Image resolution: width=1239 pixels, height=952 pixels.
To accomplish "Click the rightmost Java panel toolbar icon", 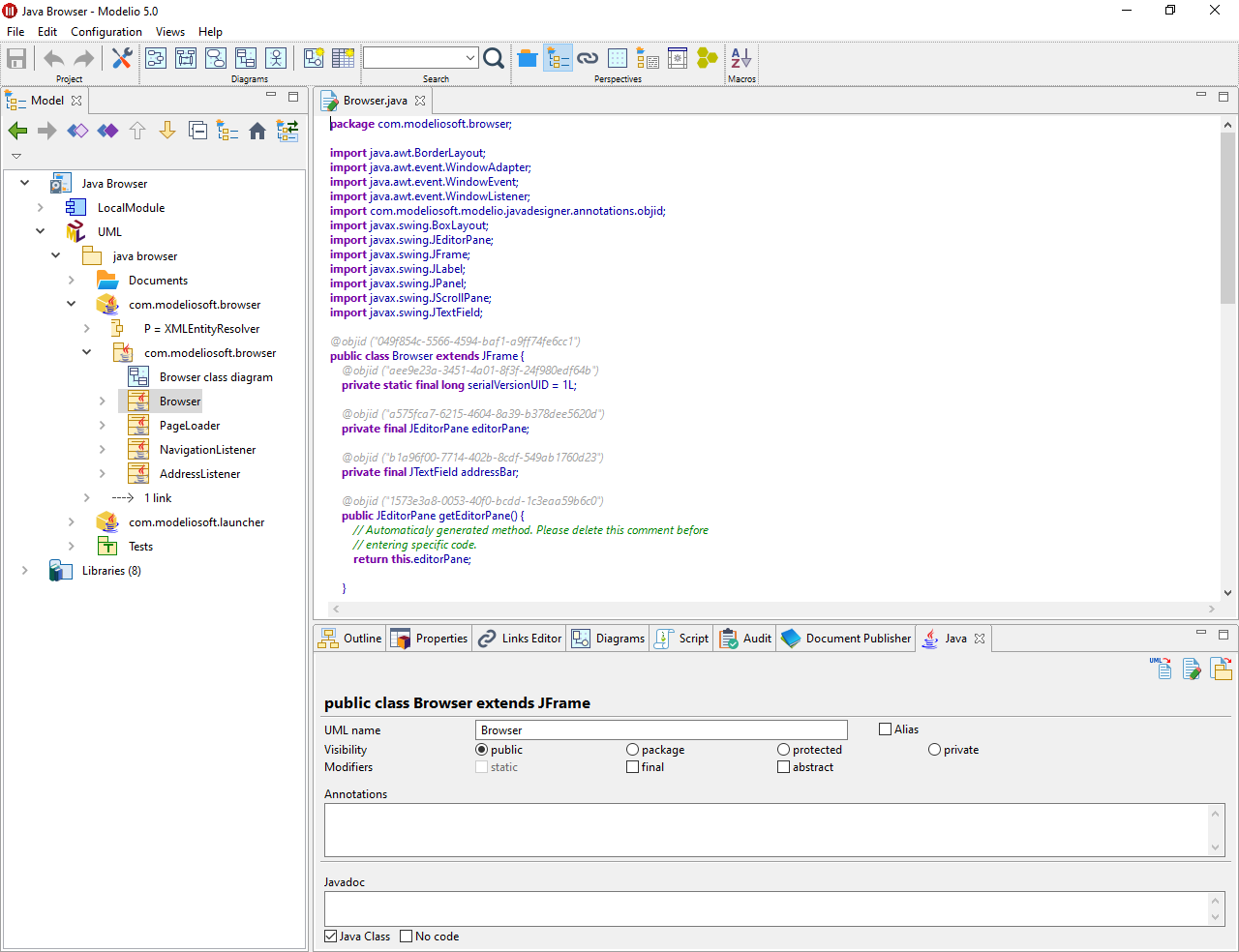I will point(1222,668).
